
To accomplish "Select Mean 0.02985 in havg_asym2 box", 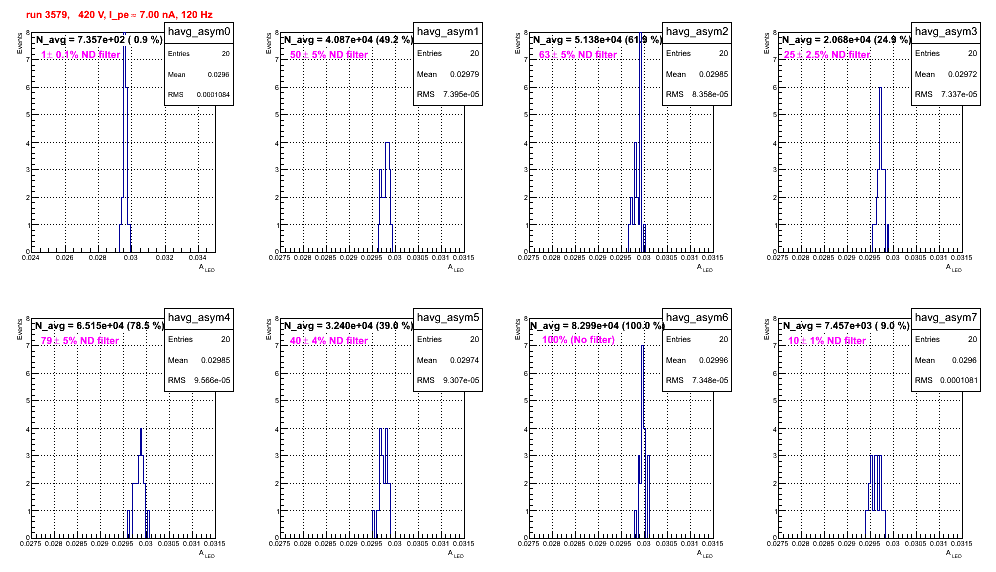I will tap(714, 74).
